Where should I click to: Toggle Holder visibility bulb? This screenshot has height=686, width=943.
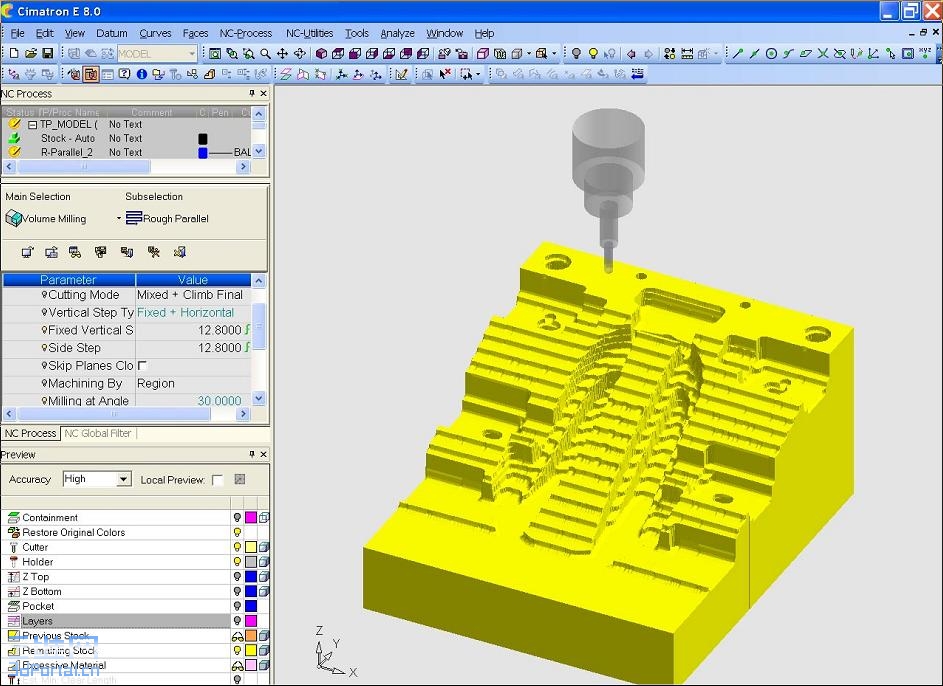(x=237, y=562)
